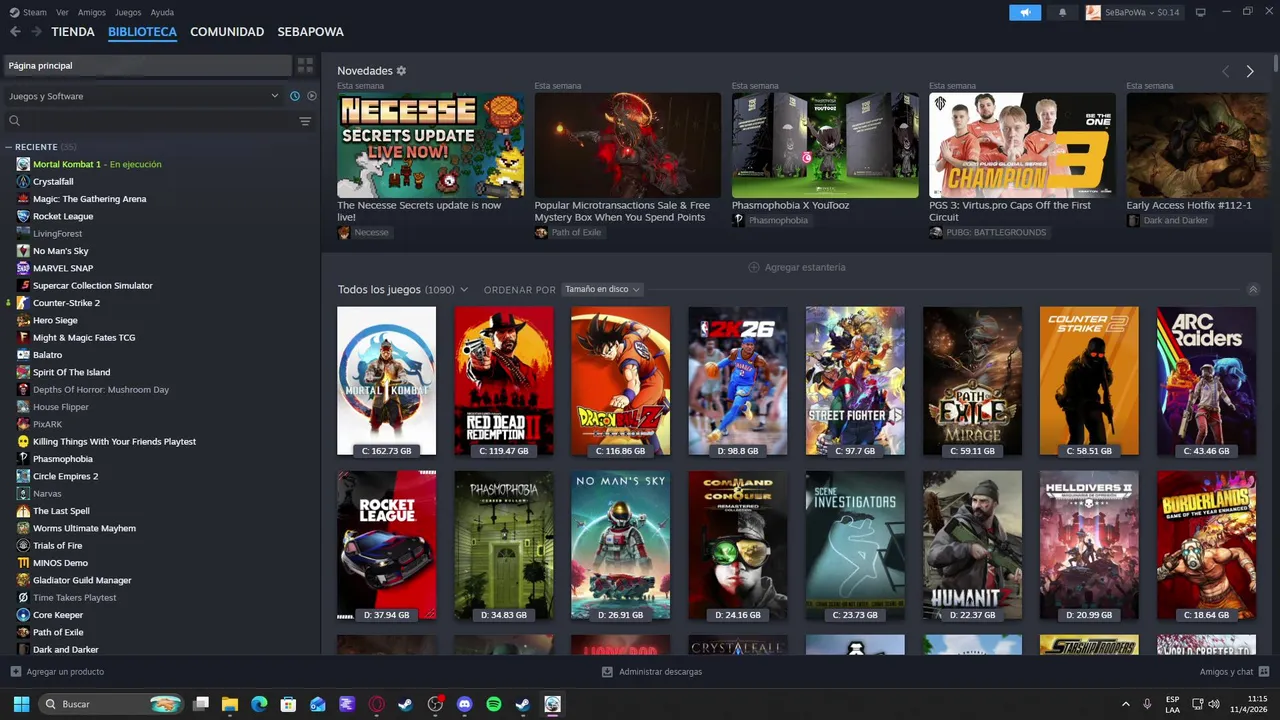Viewport: 1280px width, 720px height.
Task: Open Phasmophobia X YouTooz news
Action: click(825, 145)
